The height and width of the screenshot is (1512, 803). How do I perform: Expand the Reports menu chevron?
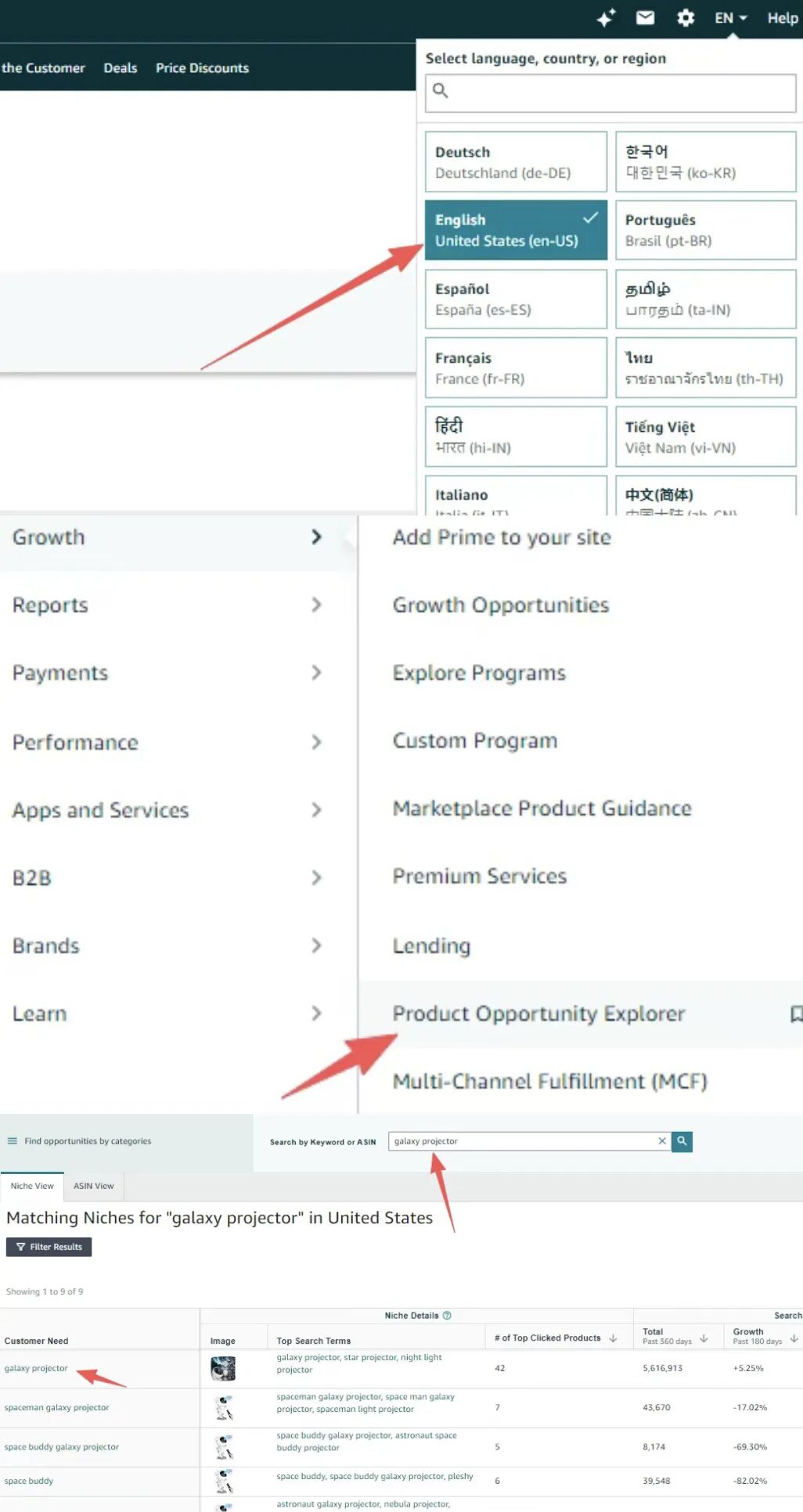[316, 605]
